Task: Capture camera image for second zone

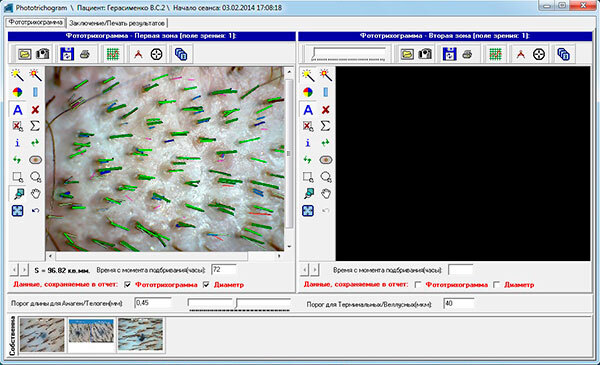Action: pos(425,54)
